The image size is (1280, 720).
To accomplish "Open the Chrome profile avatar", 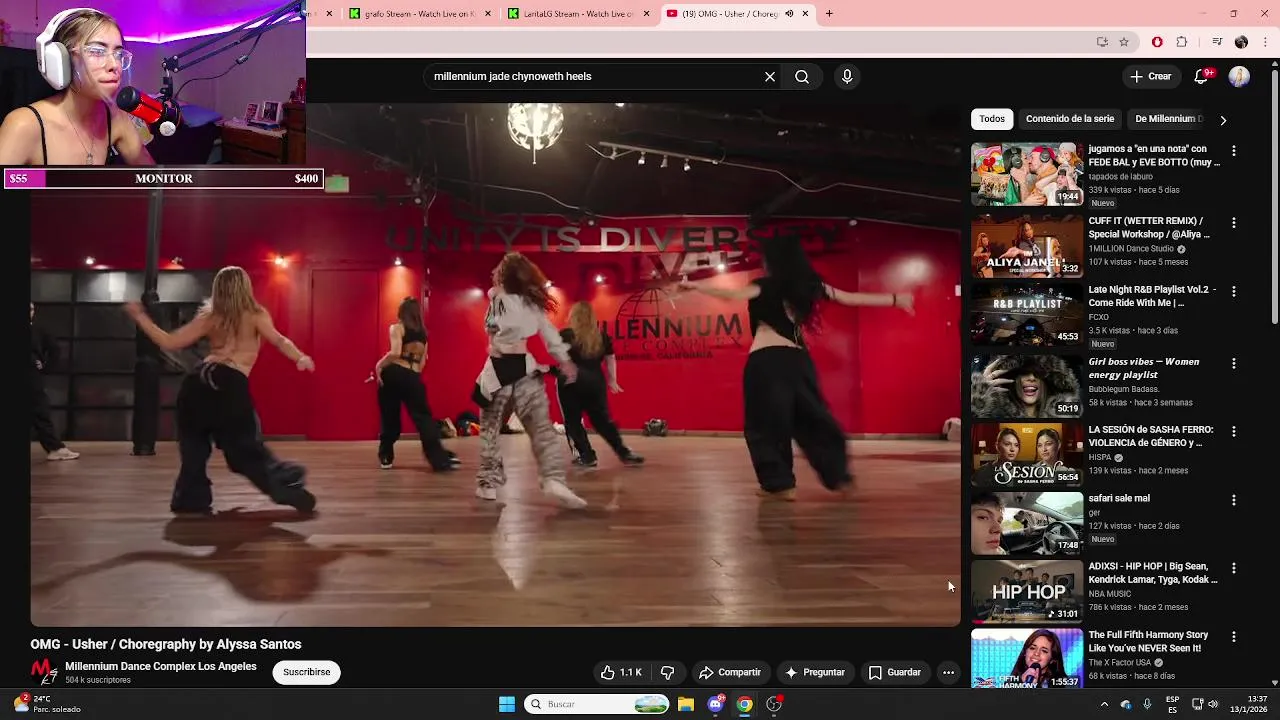I will pyautogui.click(x=1241, y=42).
